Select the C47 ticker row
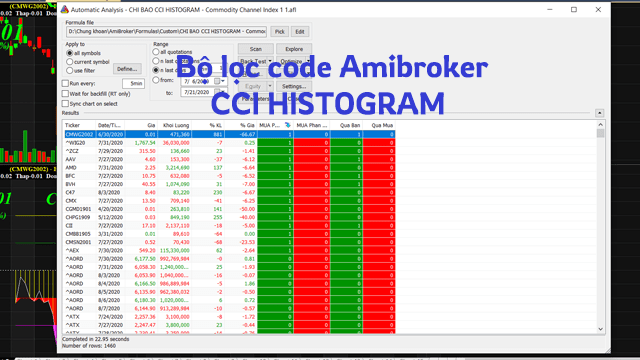Image resolution: width=640 pixels, height=360 pixels. pos(229,192)
